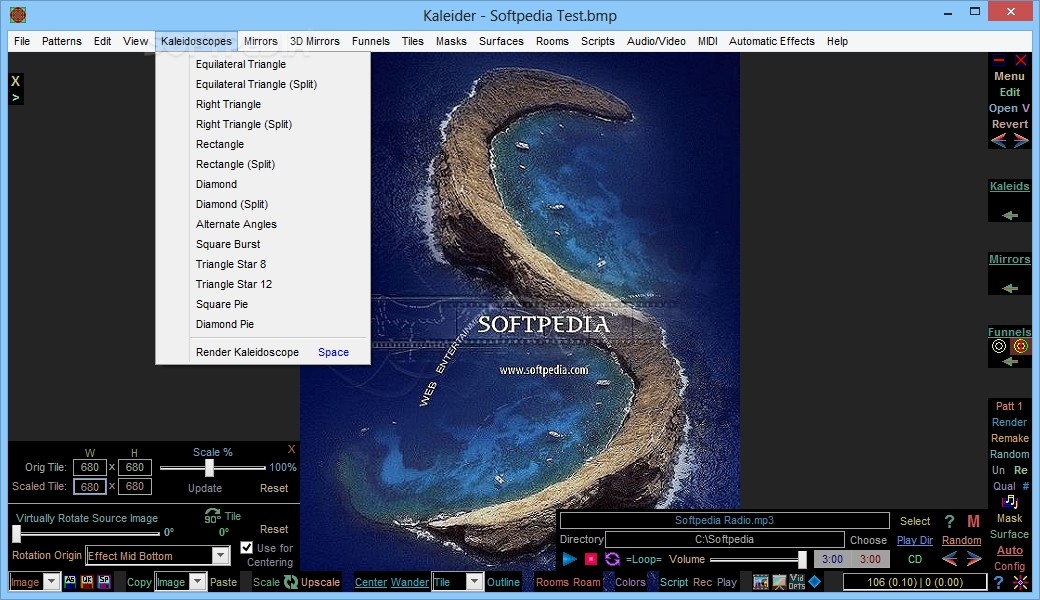This screenshot has width=1040, height=600.
Task: Click the Play Dir link
Action: tap(915, 540)
